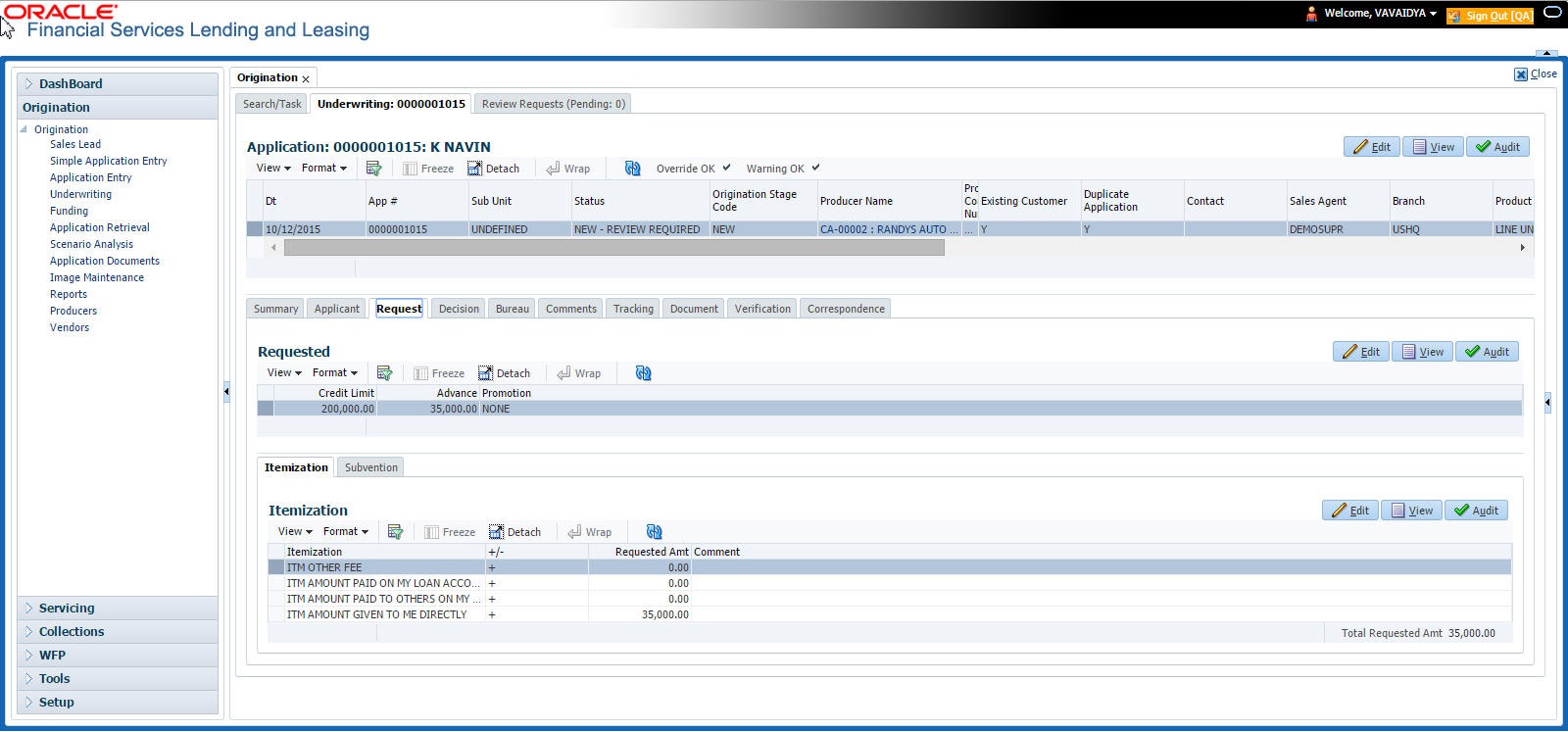The width and height of the screenshot is (1568, 732).
Task: Click Wrap in the Requested toolbar
Action: (579, 373)
